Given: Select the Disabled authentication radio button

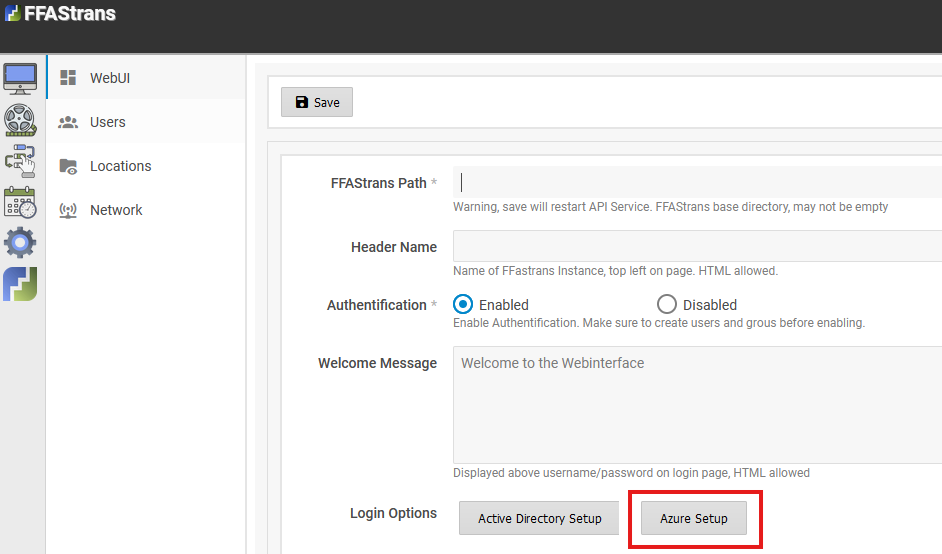Looking at the screenshot, I should coord(666,305).
